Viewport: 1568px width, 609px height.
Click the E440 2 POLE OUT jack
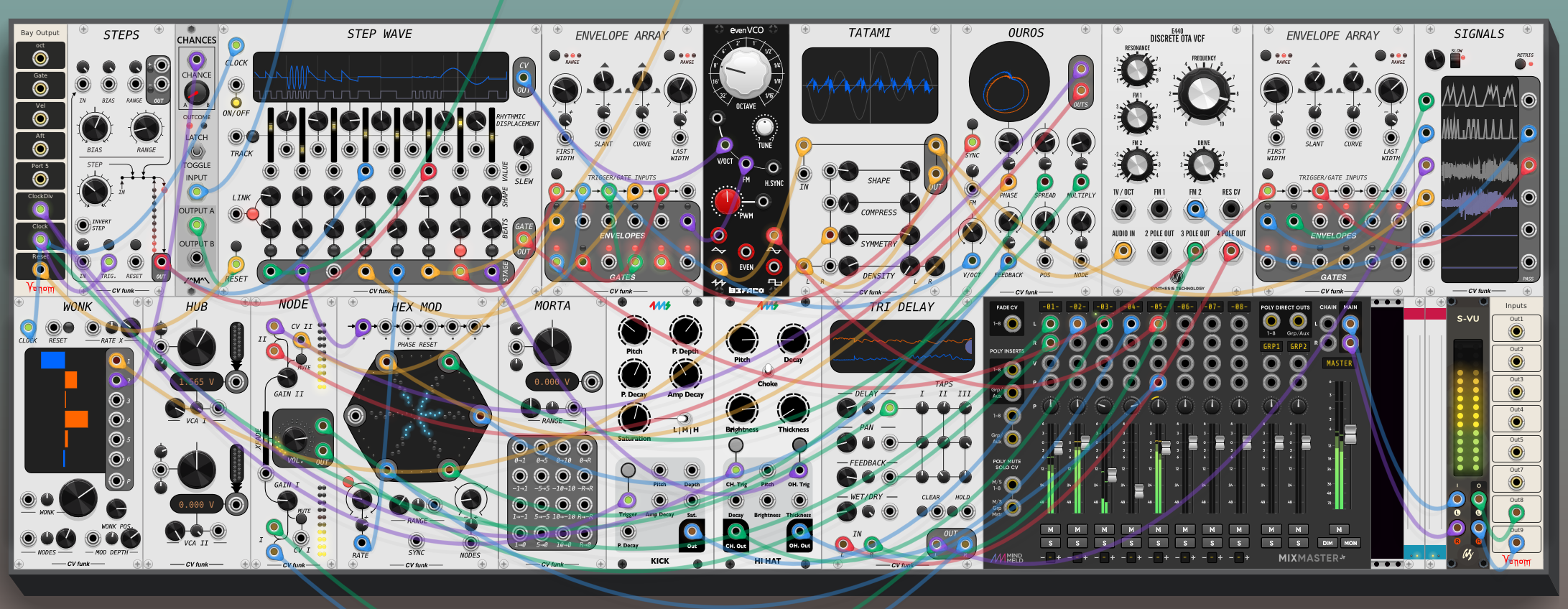pos(1159,251)
